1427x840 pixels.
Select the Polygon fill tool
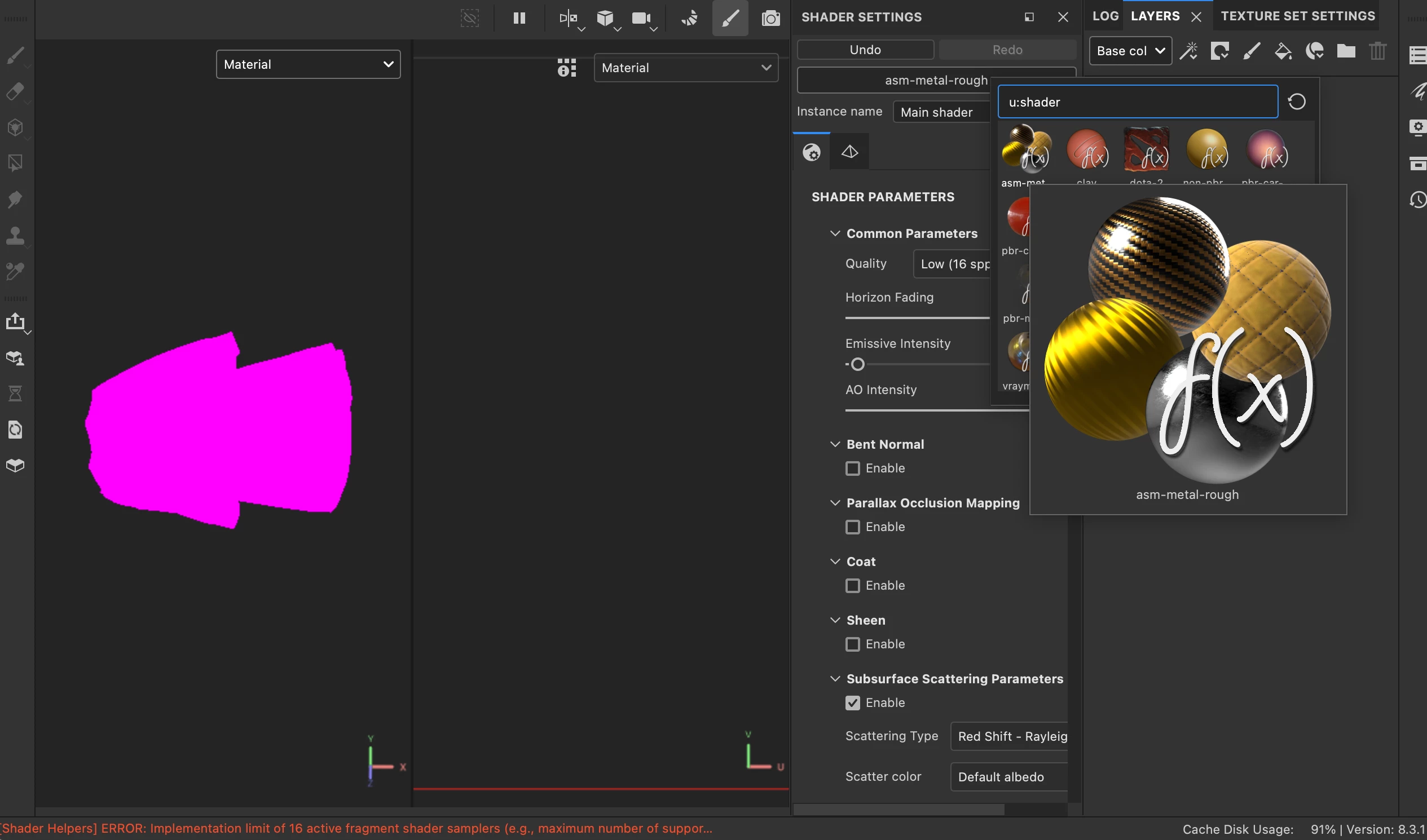pyautogui.click(x=15, y=163)
